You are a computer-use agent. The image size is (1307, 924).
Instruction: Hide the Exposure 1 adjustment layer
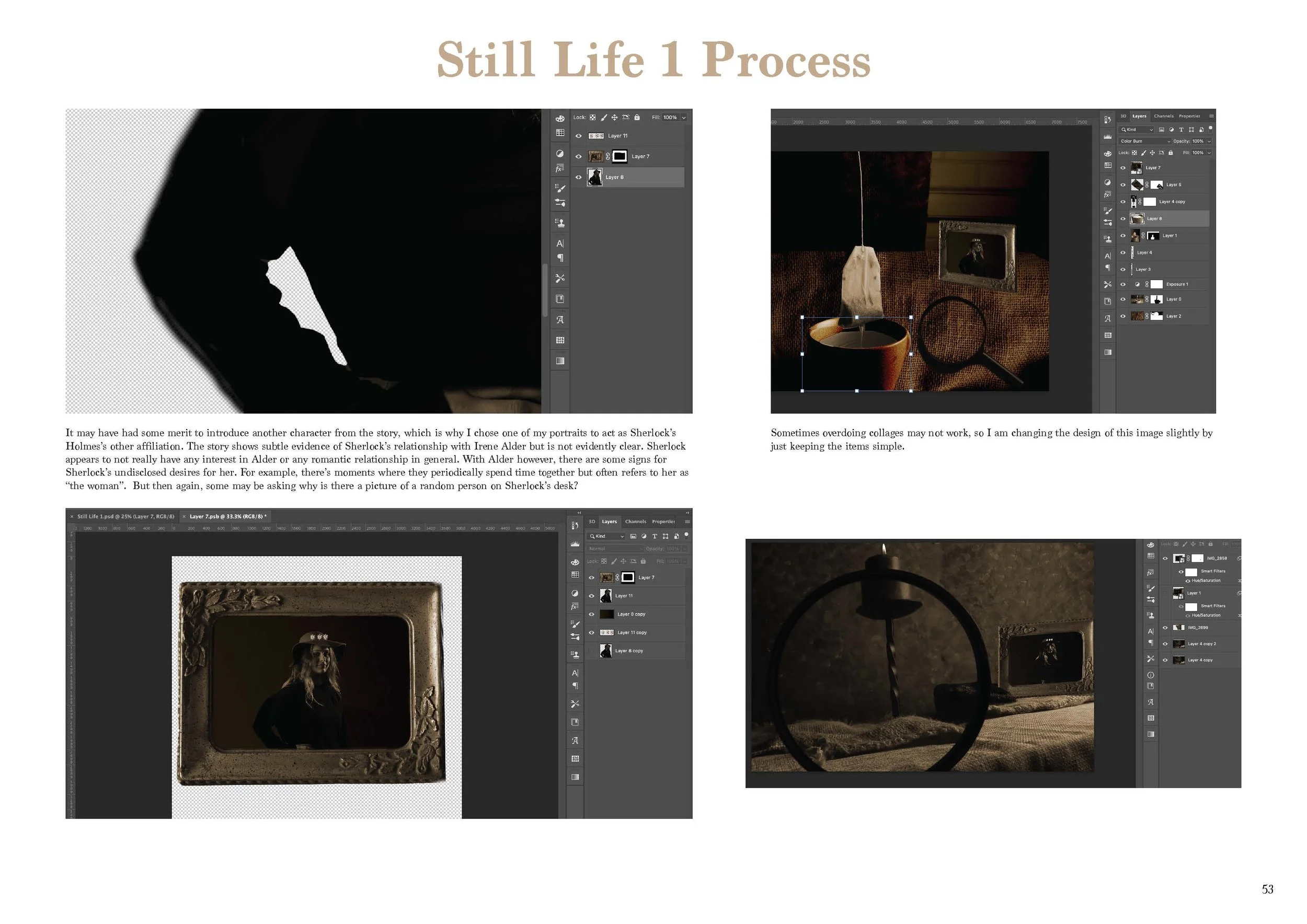tap(1123, 284)
